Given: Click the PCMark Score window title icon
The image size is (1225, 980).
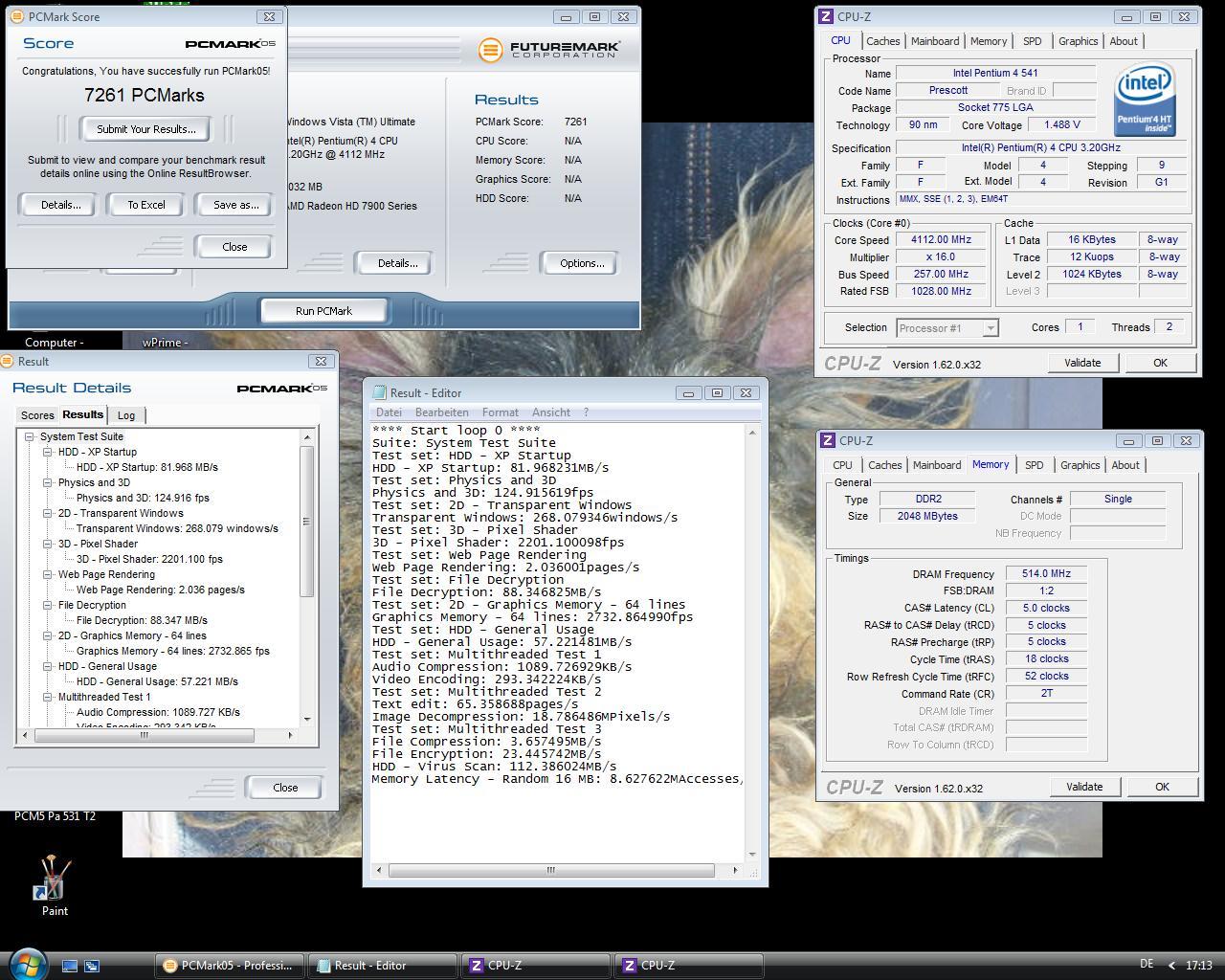Looking at the screenshot, I should [x=17, y=16].
